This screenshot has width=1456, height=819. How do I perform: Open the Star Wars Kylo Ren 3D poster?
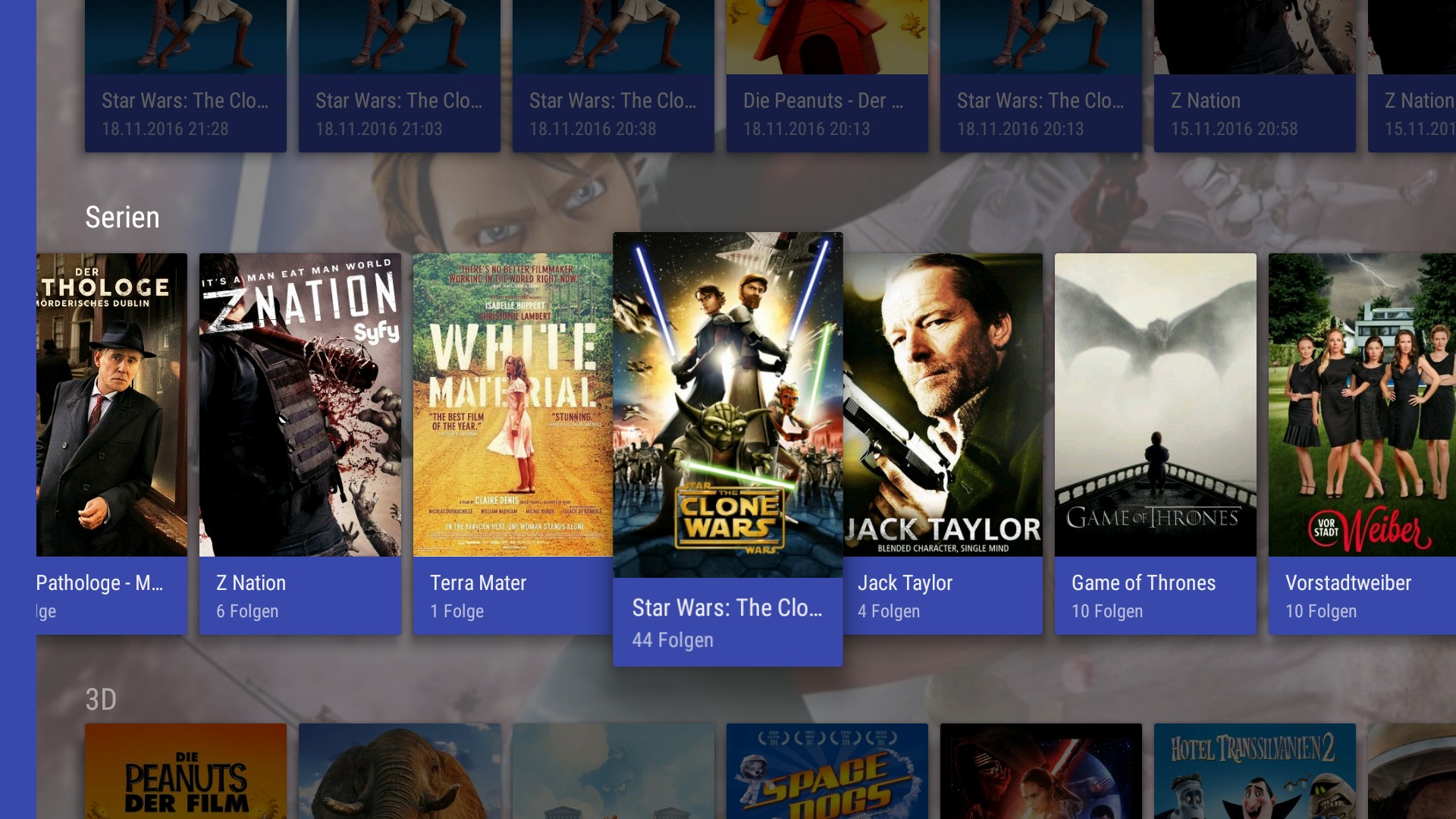[1040, 772]
